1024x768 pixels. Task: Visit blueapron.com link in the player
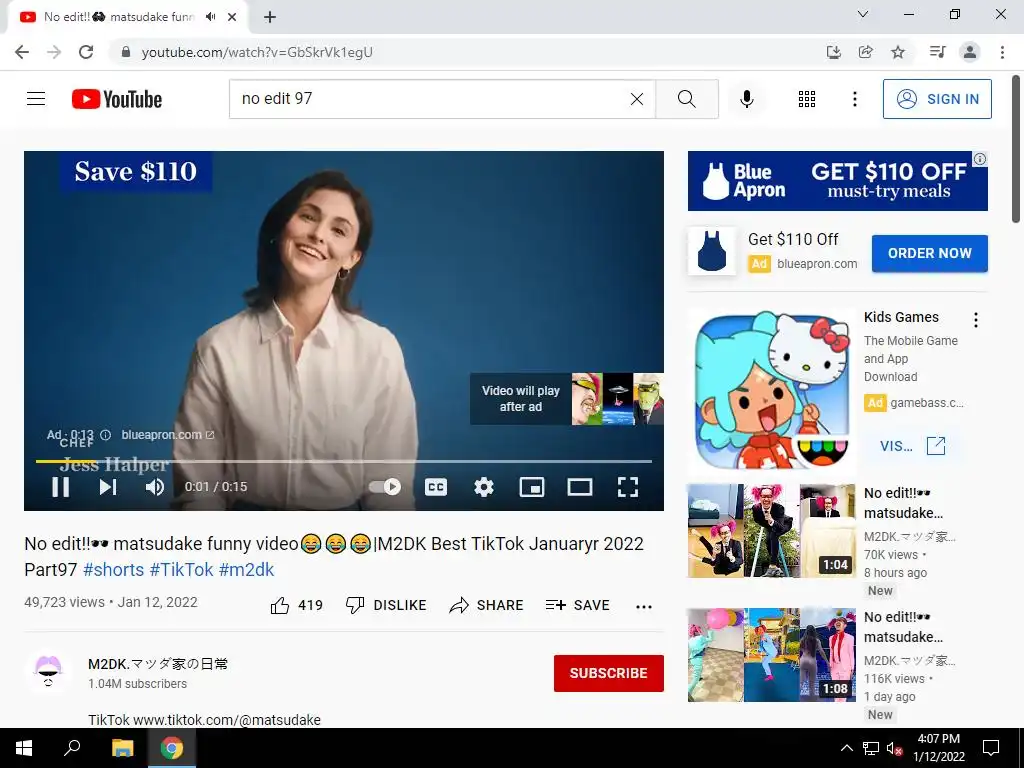[x=167, y=434]
